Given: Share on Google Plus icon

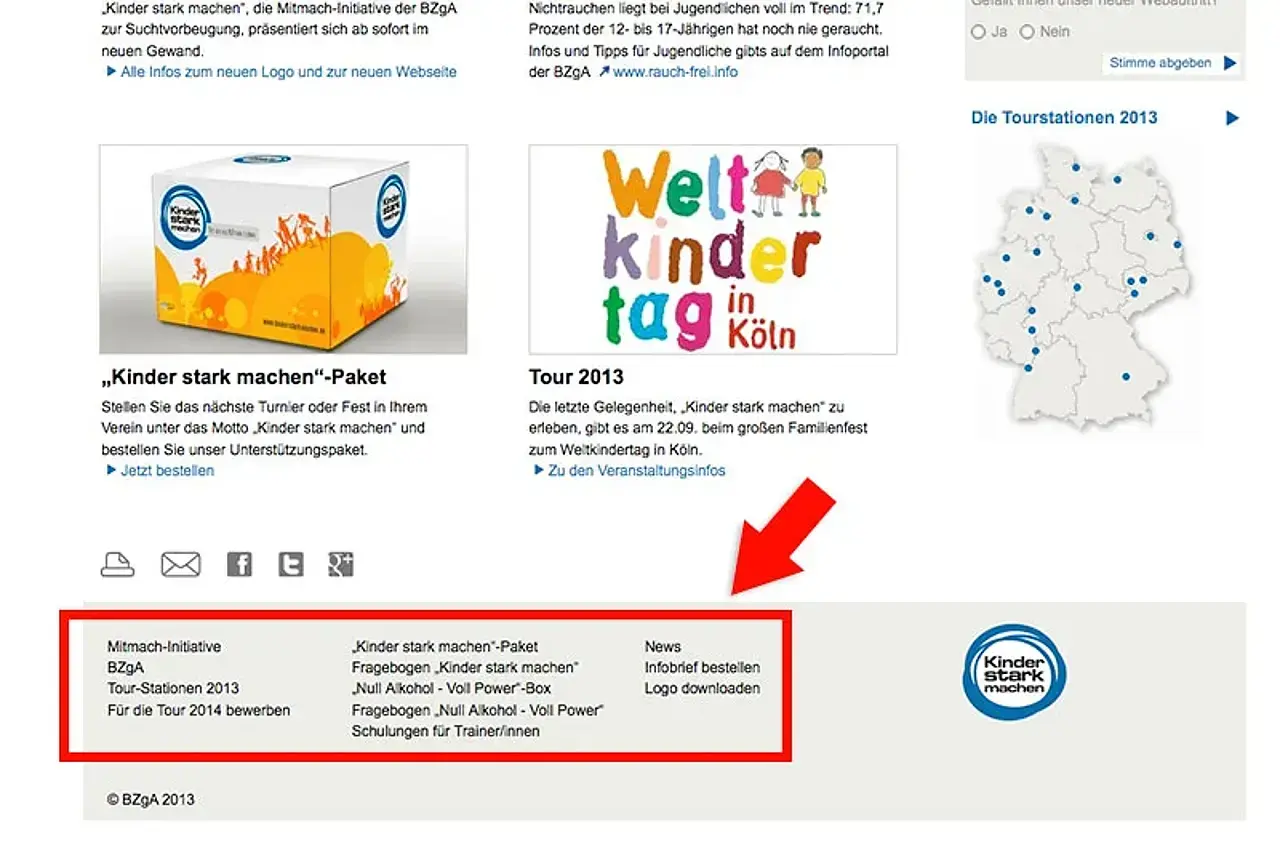Looking at the screenshot, I should click(x=341, y=565).
